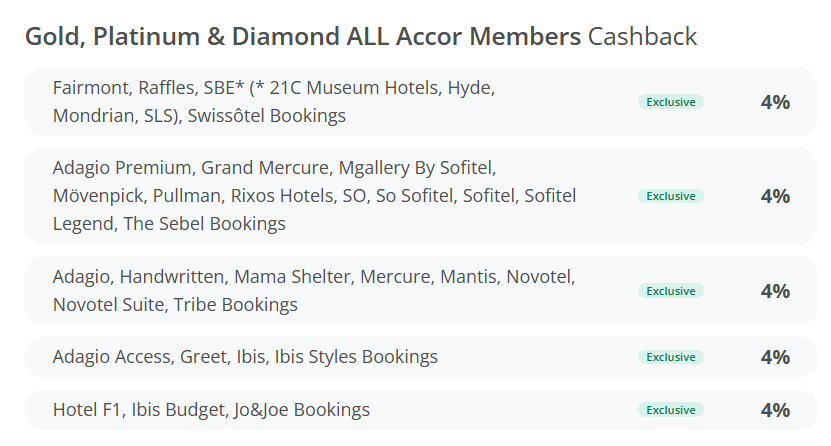The height and width of the screenshot is (446, 831).
Task: Click the 4% rate for Sofitel Legend bookings
Action: 775,196
